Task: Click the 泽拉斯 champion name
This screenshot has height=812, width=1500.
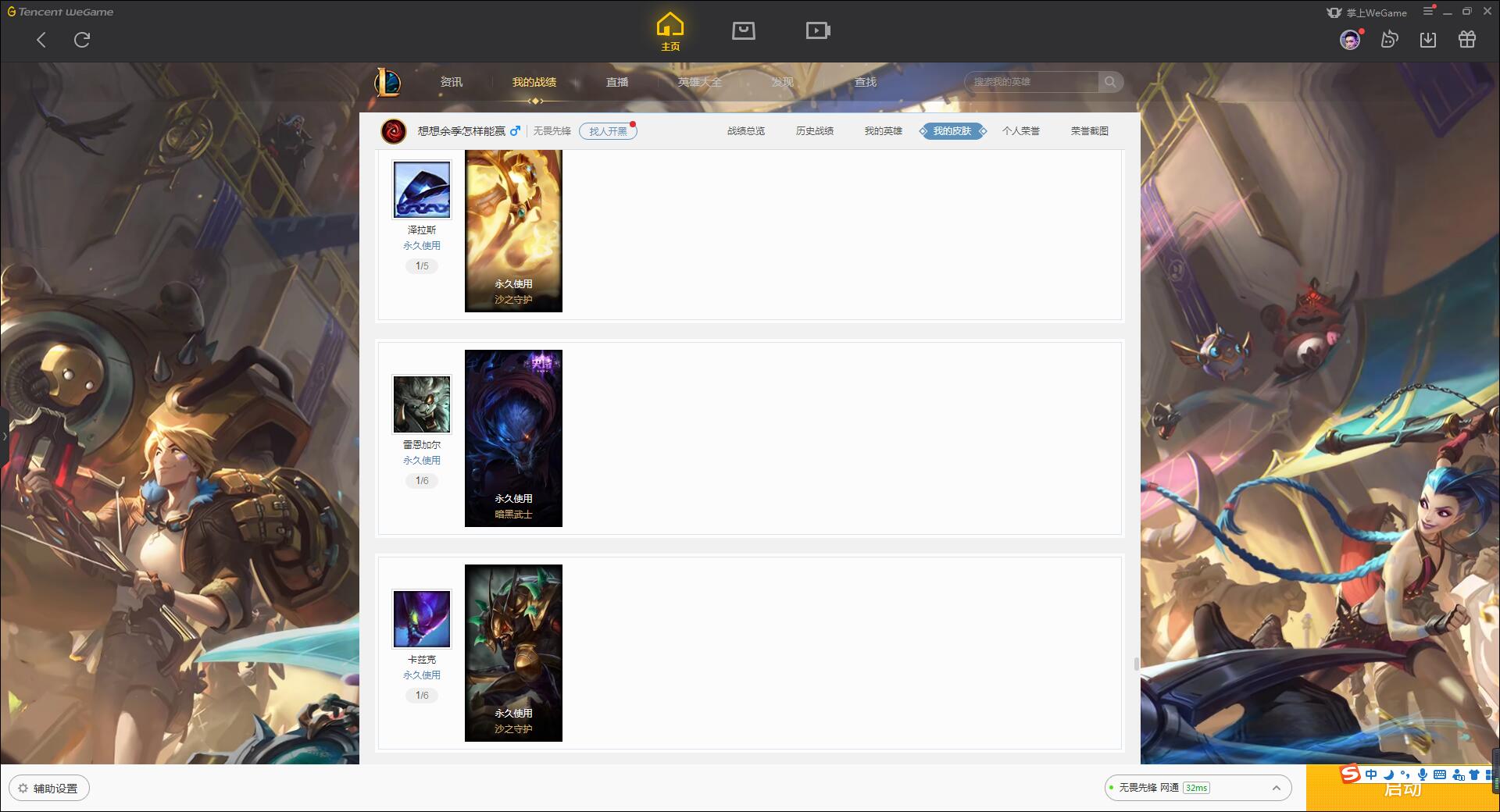Action: pyautogui.click(x=422, y=230)
